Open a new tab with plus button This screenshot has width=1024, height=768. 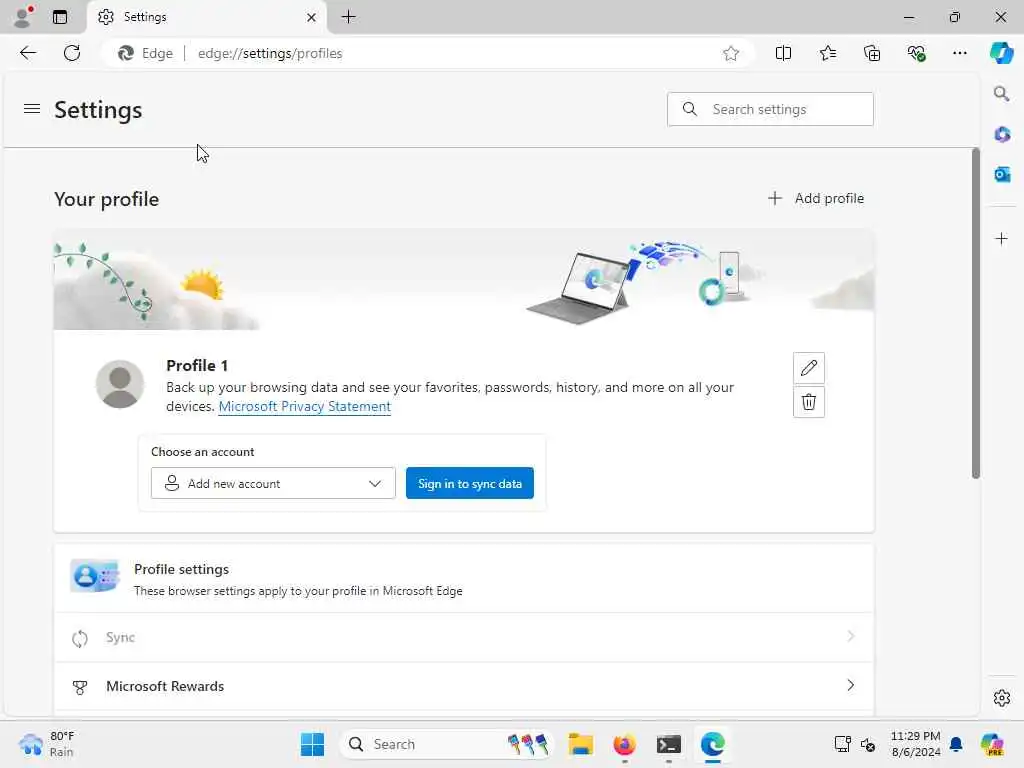coord(349,17)
